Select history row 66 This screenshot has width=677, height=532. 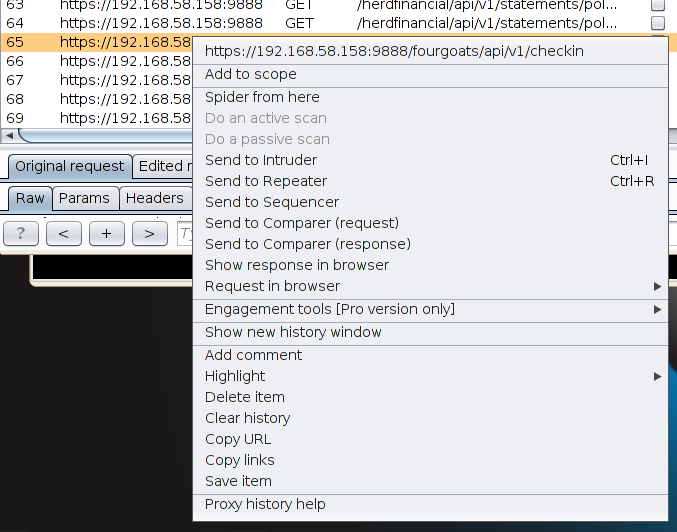pyautogui.click(x=97, y=61)
